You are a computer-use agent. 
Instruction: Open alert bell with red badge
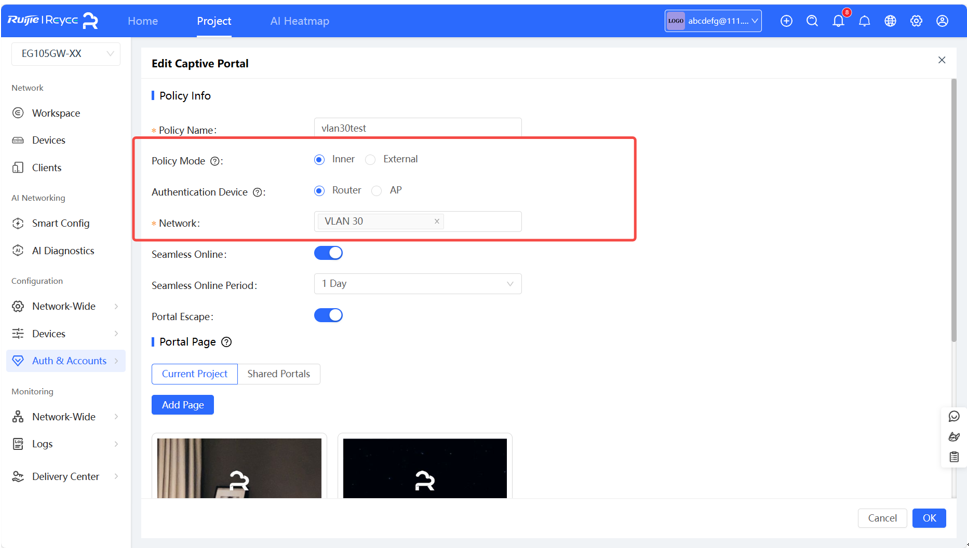click(x=839, y=20)
